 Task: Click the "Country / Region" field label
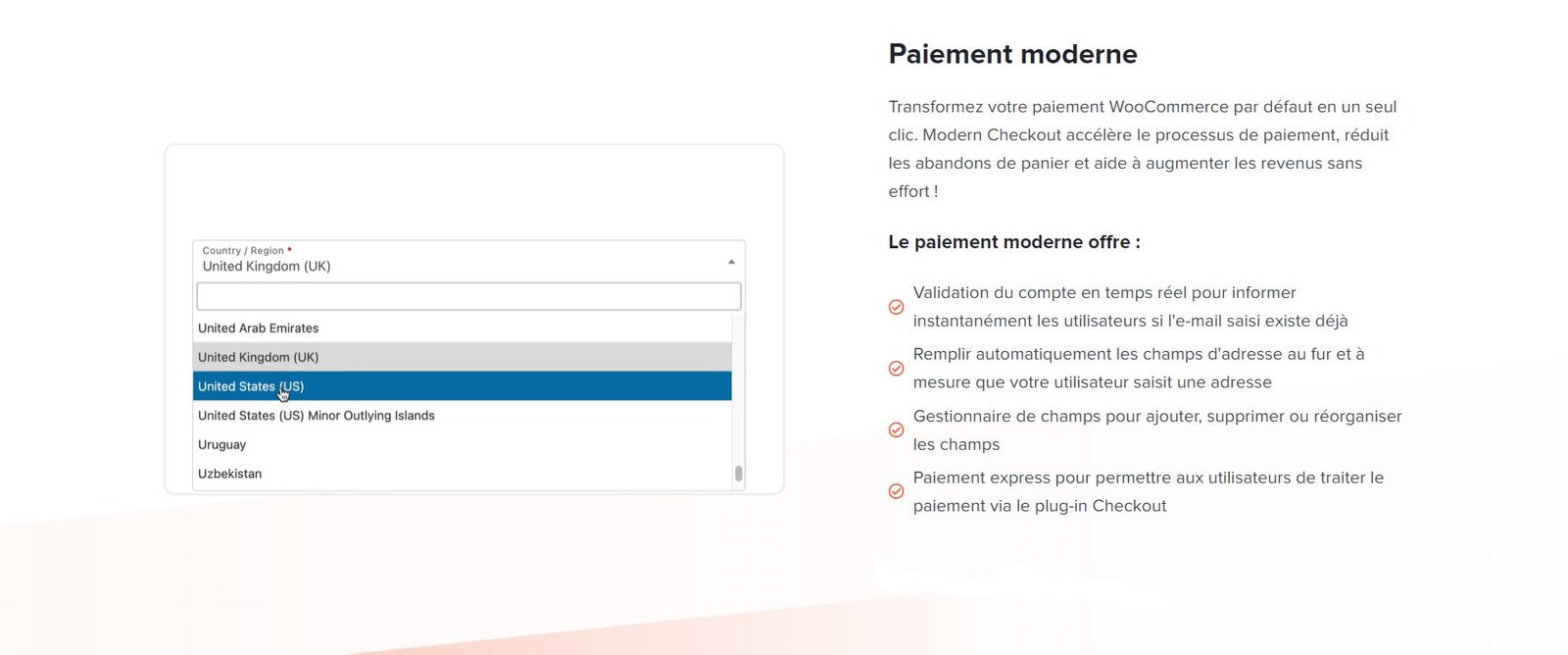coord(243,251)
